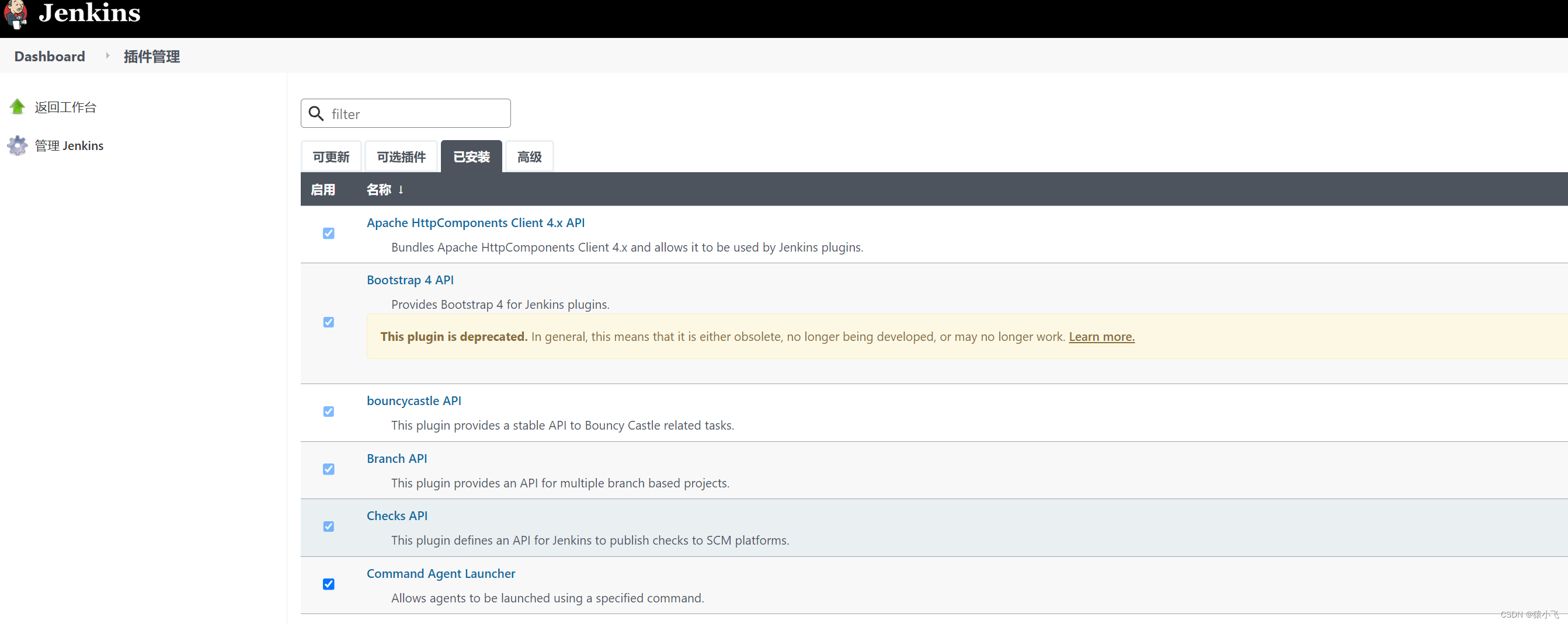
Task: Navigate to Dashboard via breadcrumb
Action: [49, 56]
